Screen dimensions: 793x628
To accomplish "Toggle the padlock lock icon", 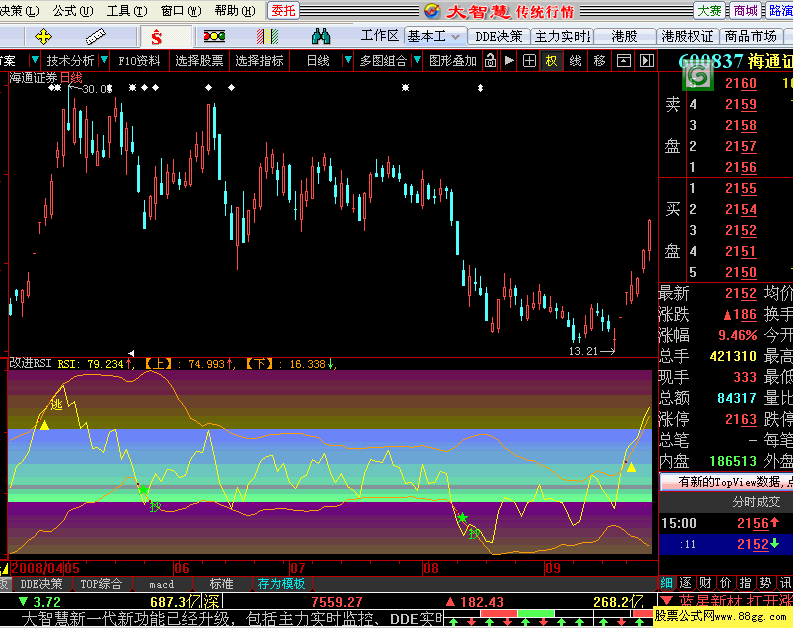I will tap(490, 61).
